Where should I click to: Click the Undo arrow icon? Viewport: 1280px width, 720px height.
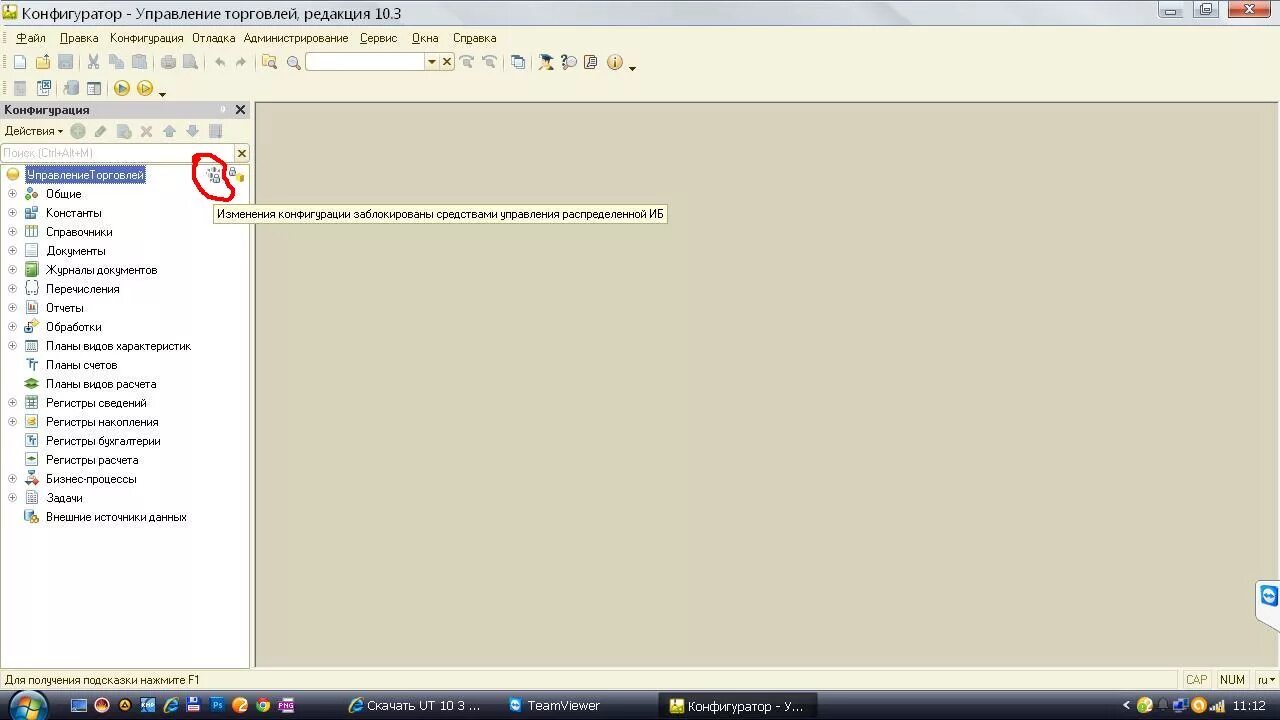(219, 62)
